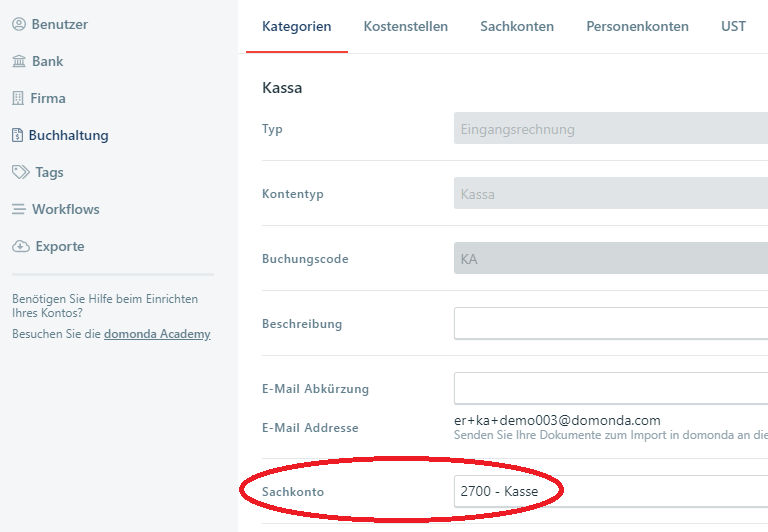This screenshot has height=532, width=768.
Task: Open the Personenkonten tab
Action: 637,26
